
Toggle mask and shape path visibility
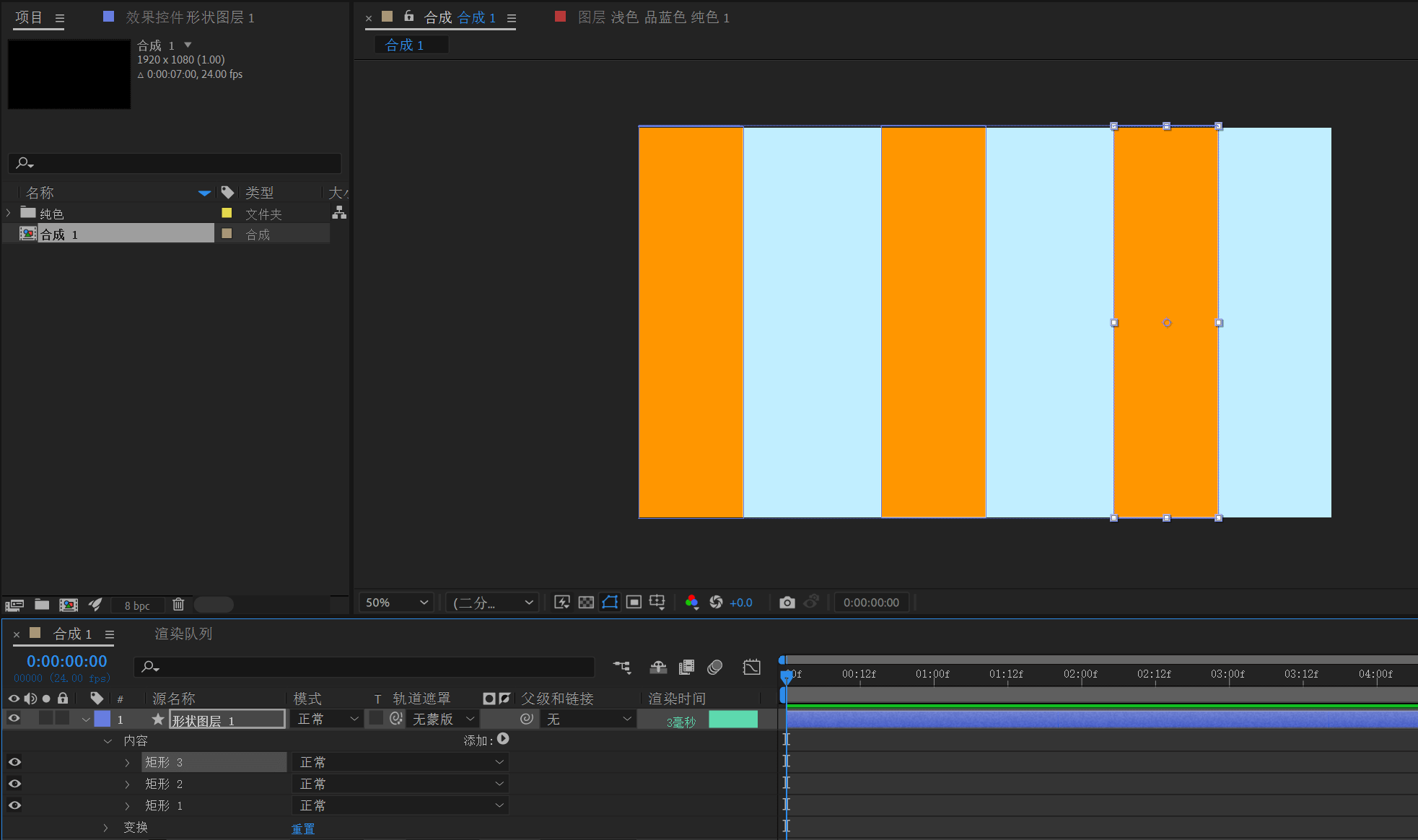[610, 602]
